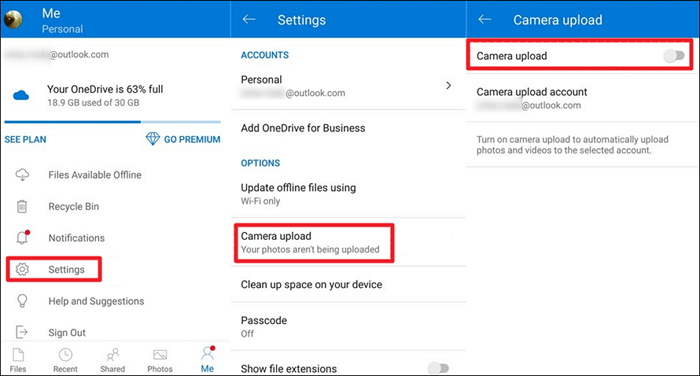The height and width of the screenshot is (376, 700).
Task: Select Camera upload account entry
Action: click(x=583, y=98)
